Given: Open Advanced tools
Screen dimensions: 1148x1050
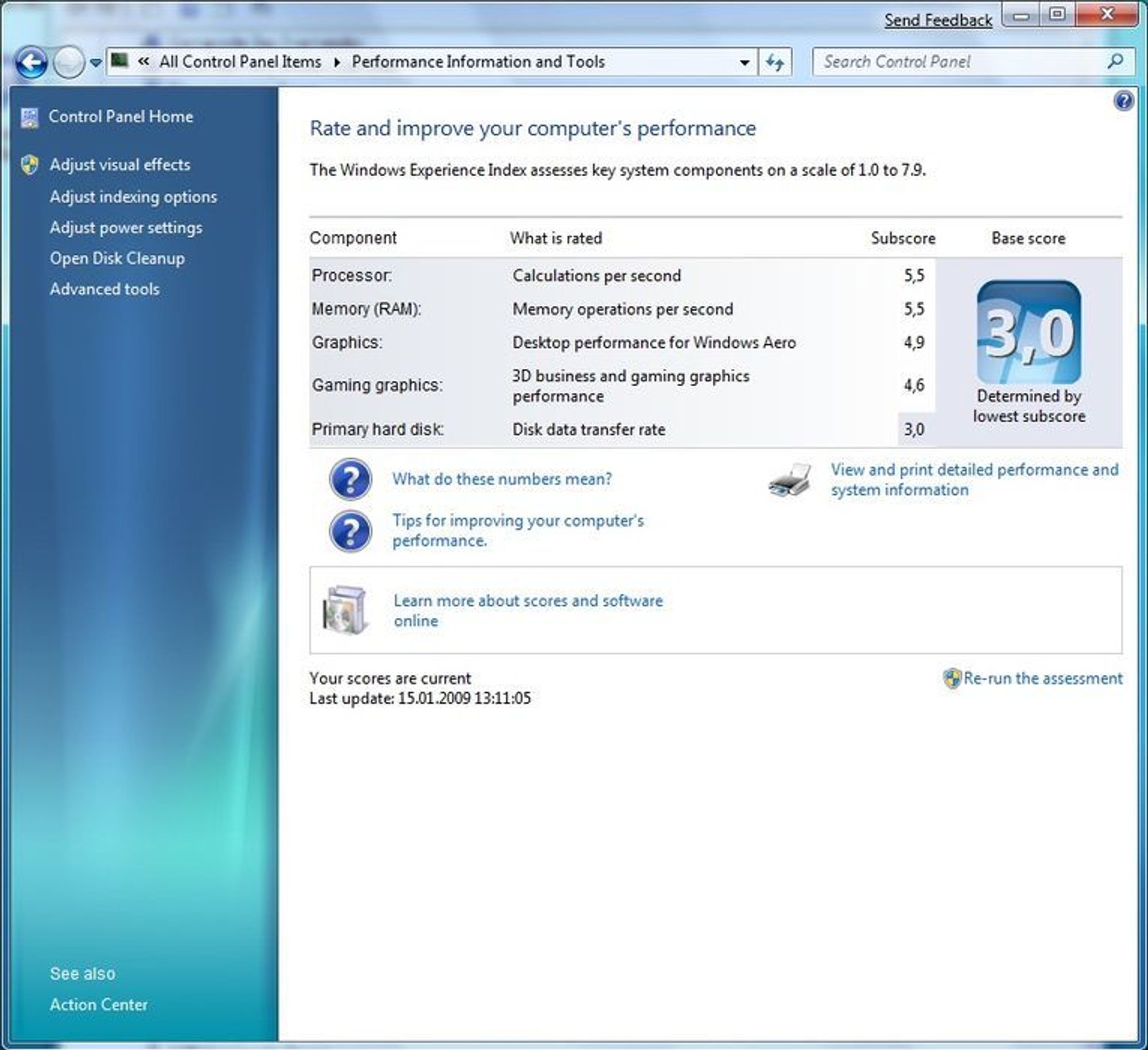Looking at the screenshot, I should 104,289.
